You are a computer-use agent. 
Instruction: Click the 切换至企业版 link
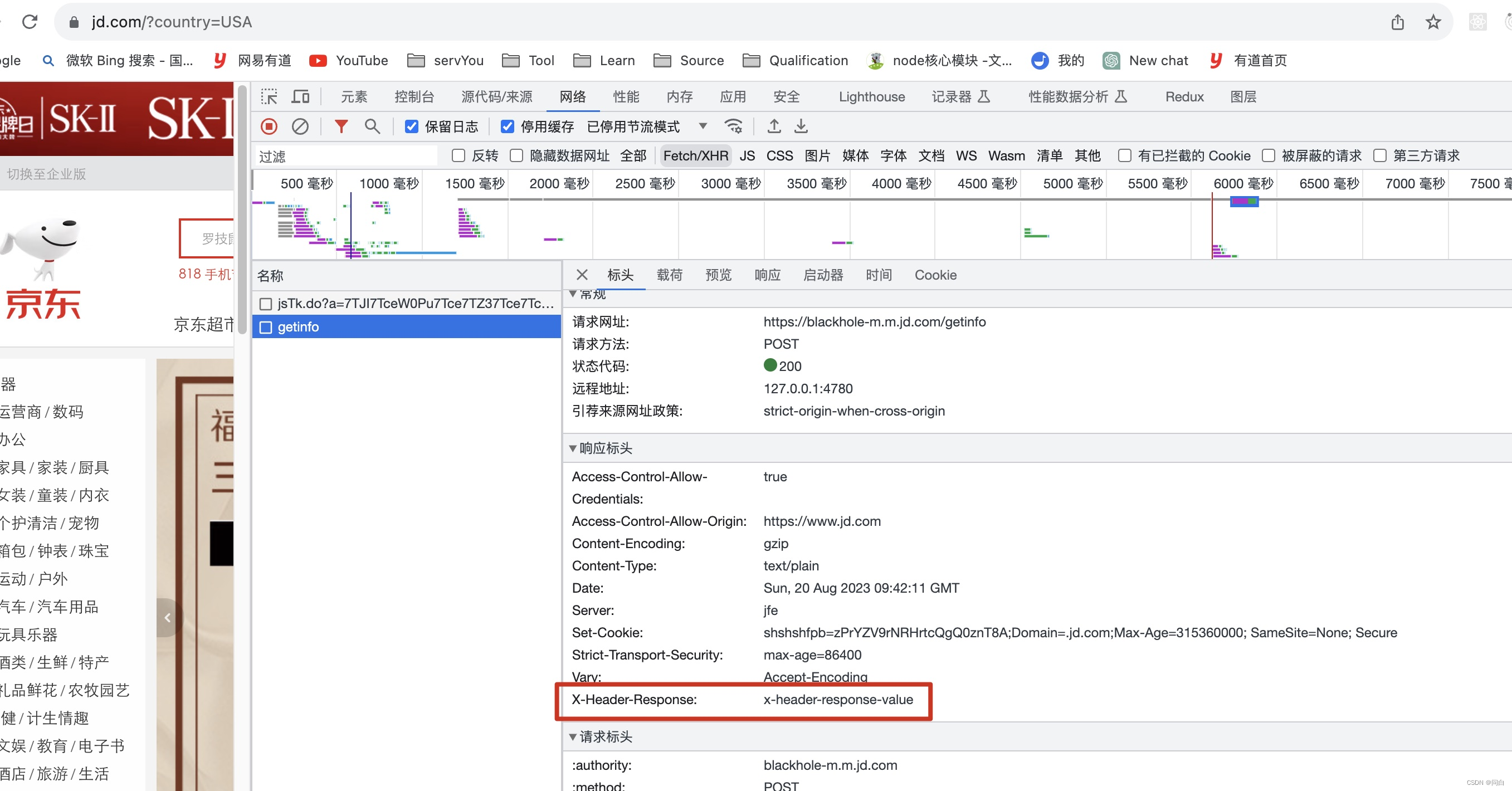(x=46, y=174)
